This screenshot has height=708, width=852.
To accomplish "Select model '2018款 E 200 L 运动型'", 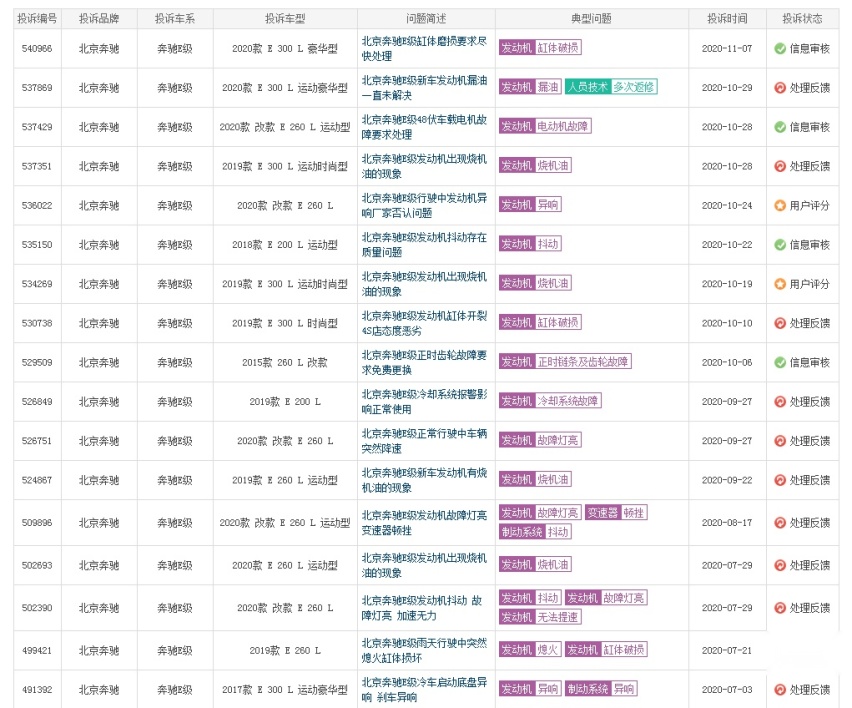I will click(x=285, y=245).
